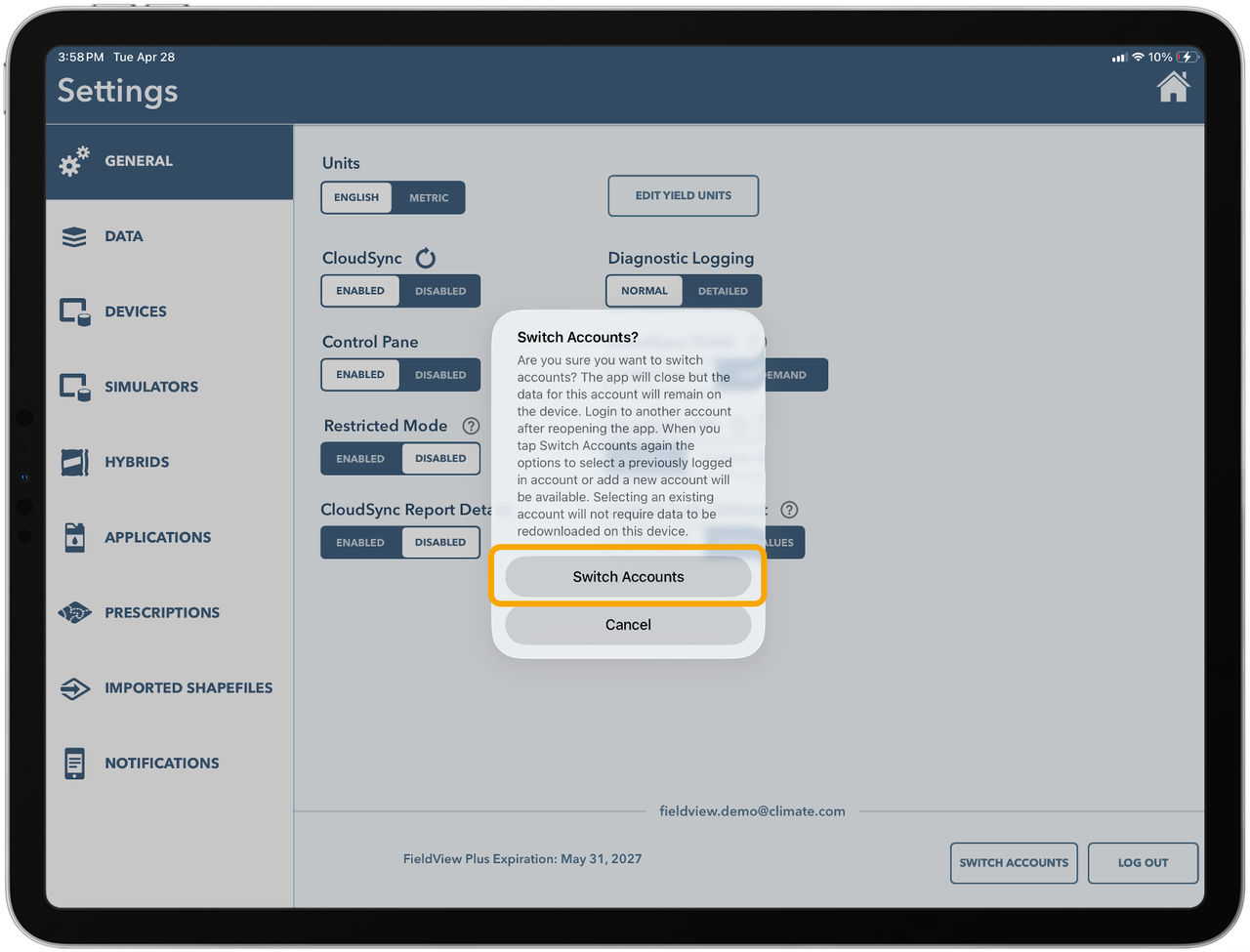Set CloudSync to Enabled

360,291
